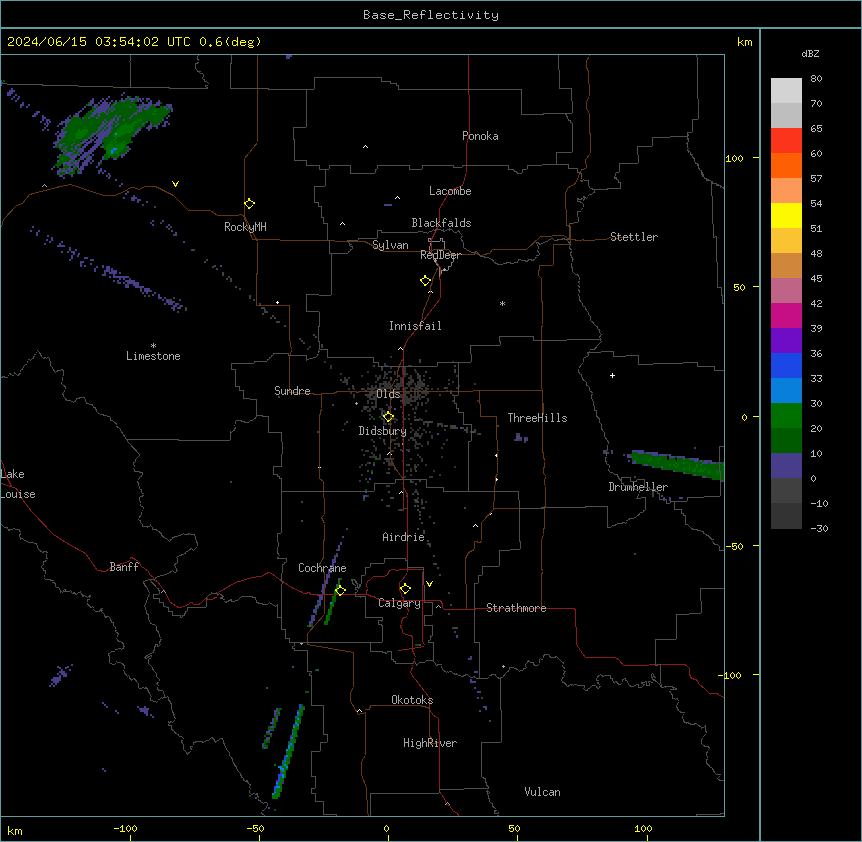The height and width of the screenshot is (842, 862).
Task: Select the Stettler label
Action: tap(634, 237)
